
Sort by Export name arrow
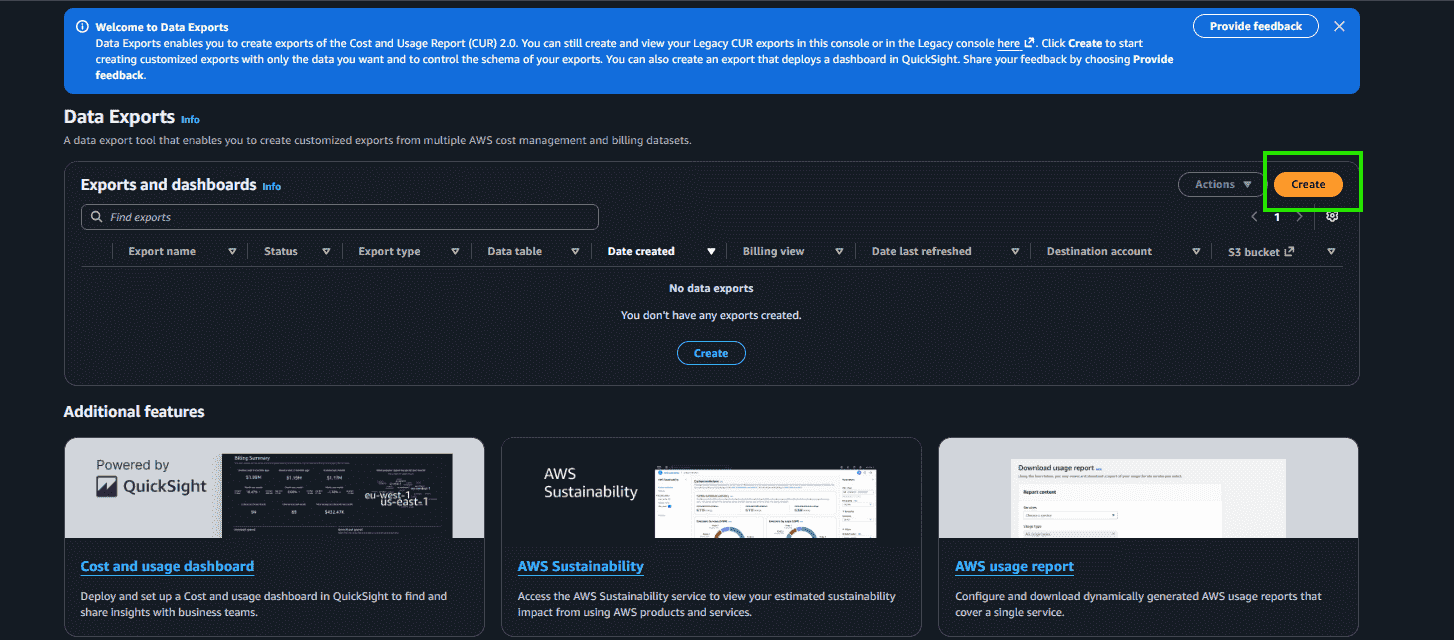[232, 252]
